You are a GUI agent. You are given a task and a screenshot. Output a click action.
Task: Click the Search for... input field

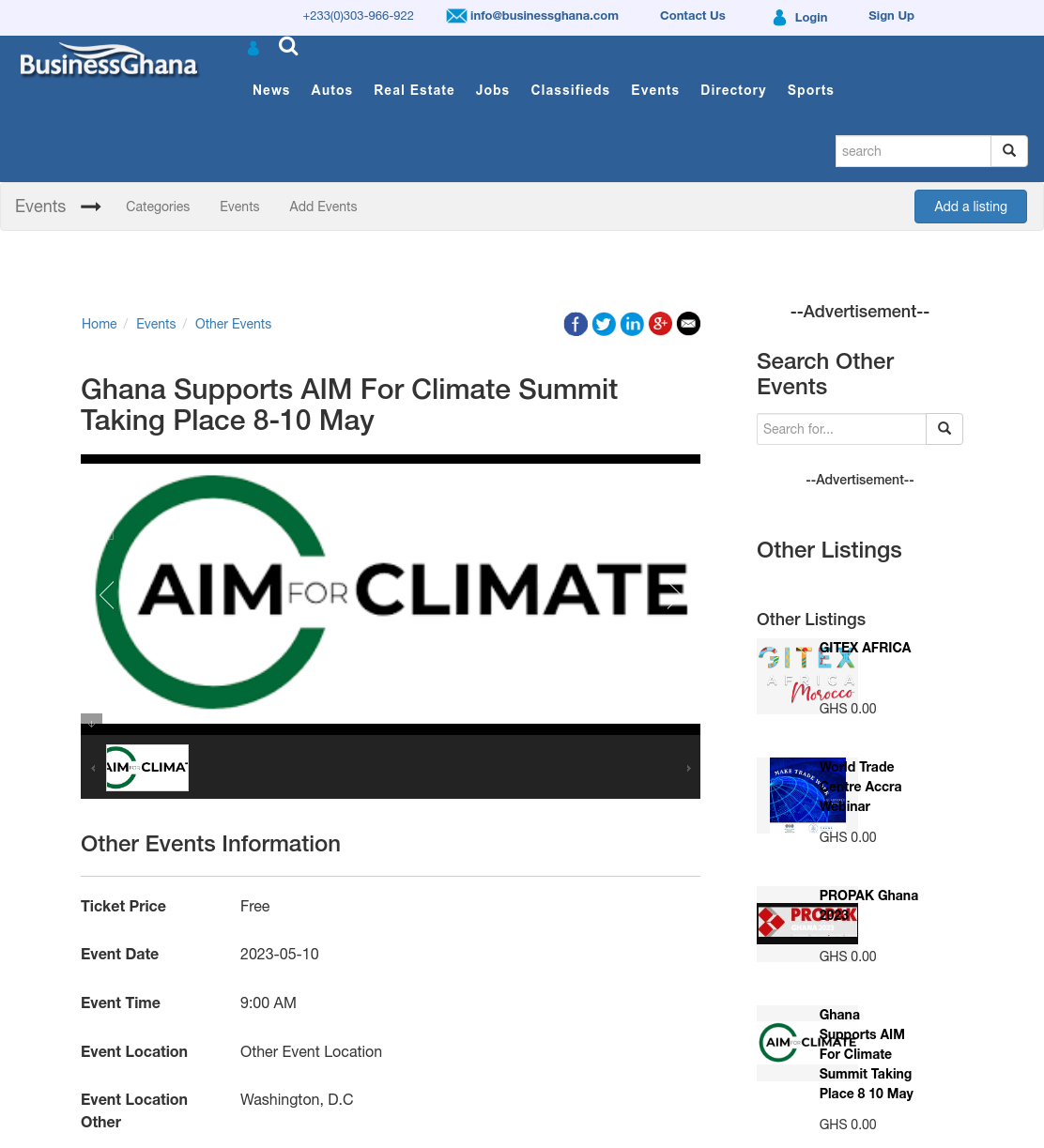pos(841,429)
